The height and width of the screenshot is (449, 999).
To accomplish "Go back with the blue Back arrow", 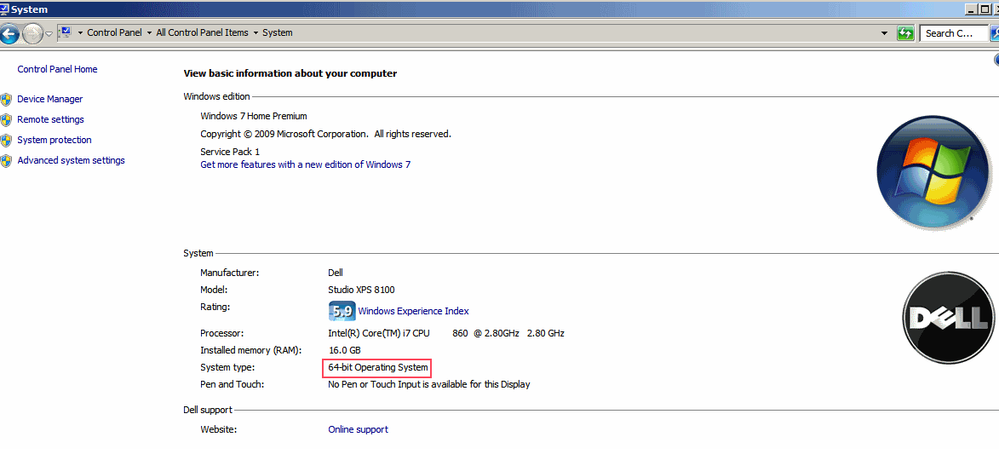I will tap(9, 33).
